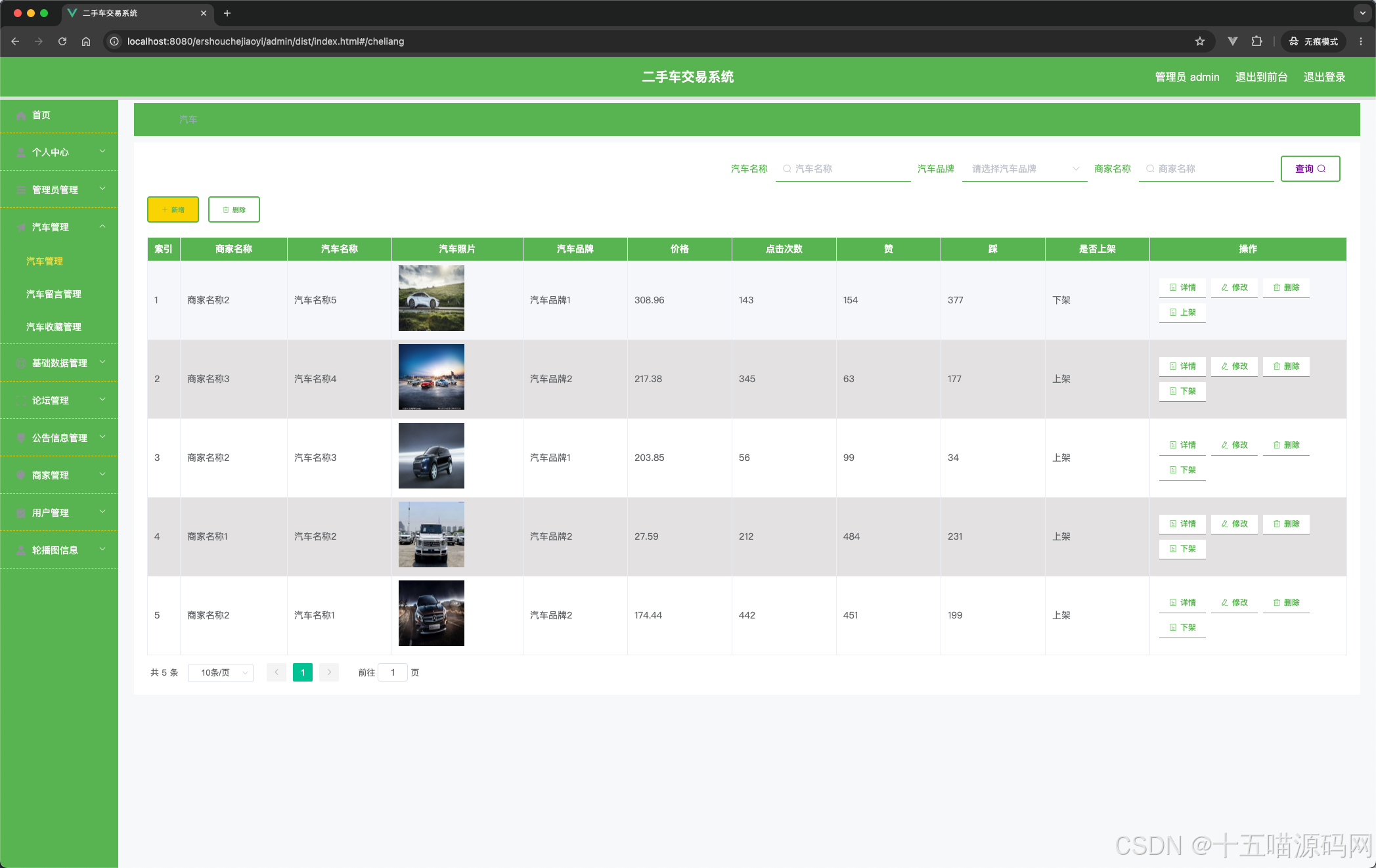Click the yellow 新增 button

[173, 209]
